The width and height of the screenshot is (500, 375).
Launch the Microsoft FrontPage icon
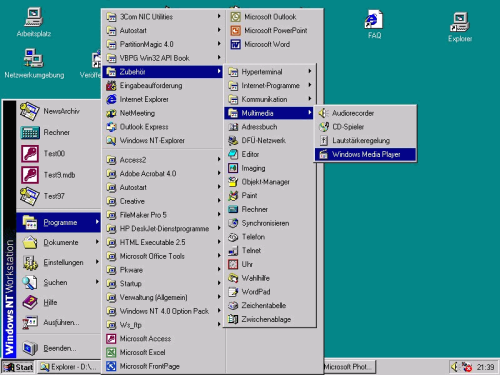(x=111, y=366)
